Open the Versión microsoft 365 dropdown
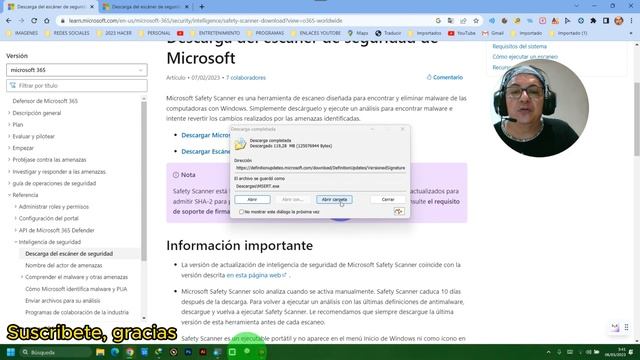Image resolution: width=640 pixels, height=360 pixels. pos(77,70)
